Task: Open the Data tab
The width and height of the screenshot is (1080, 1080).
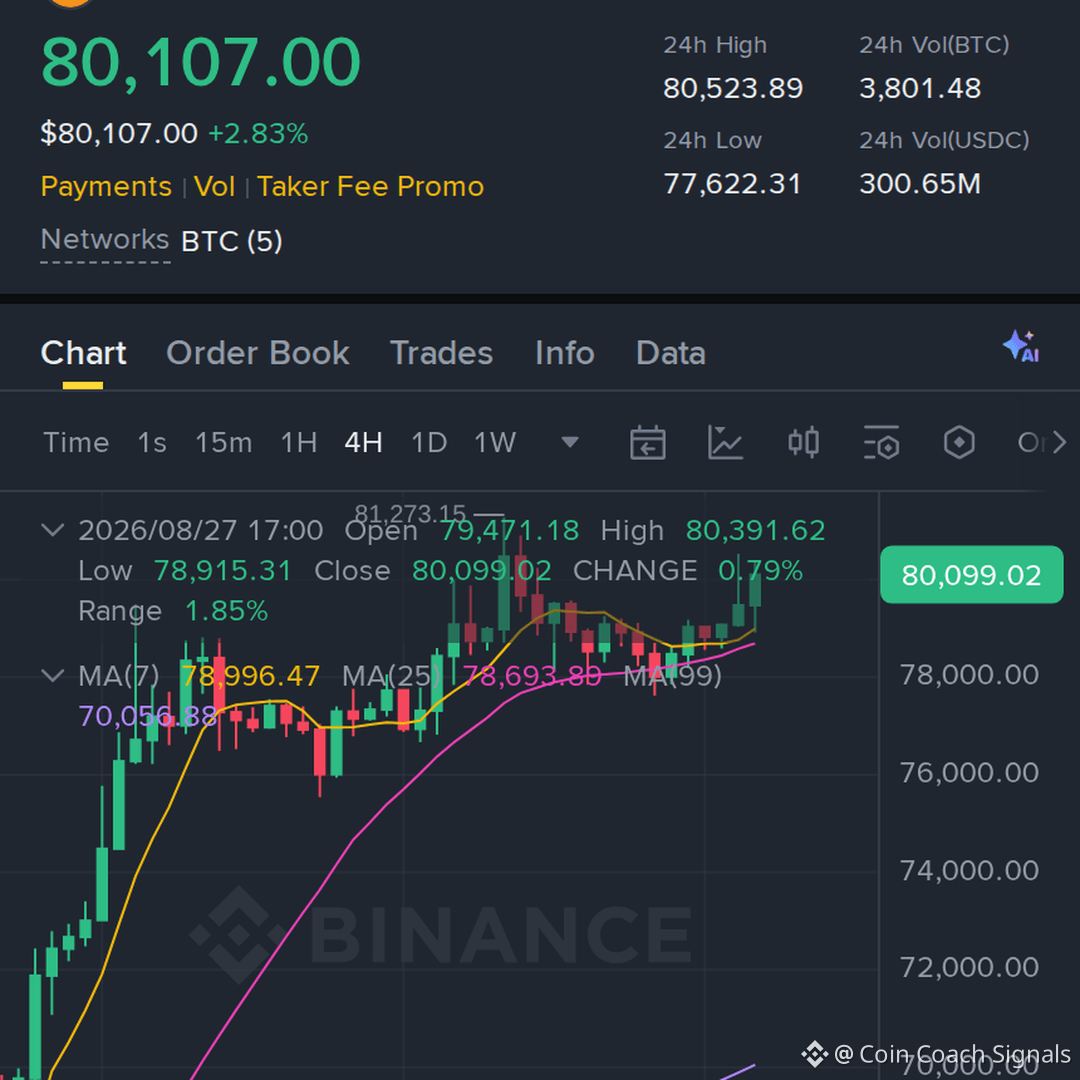Action: click(x=671, y=353)
